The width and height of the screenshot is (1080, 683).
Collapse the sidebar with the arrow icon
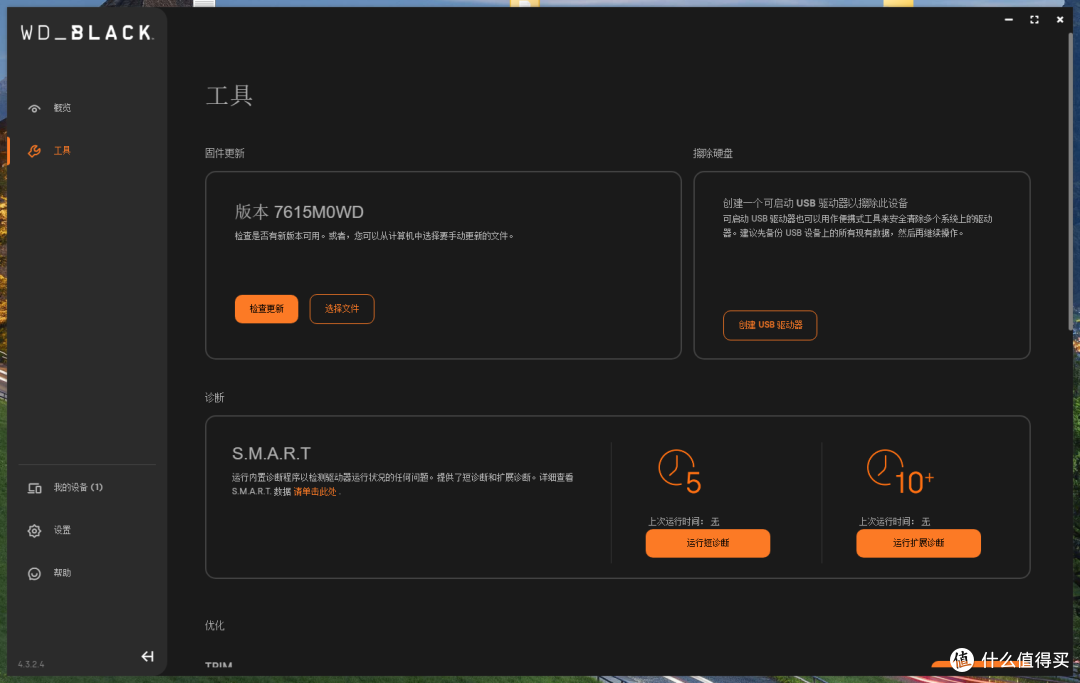tap(147, 656)
